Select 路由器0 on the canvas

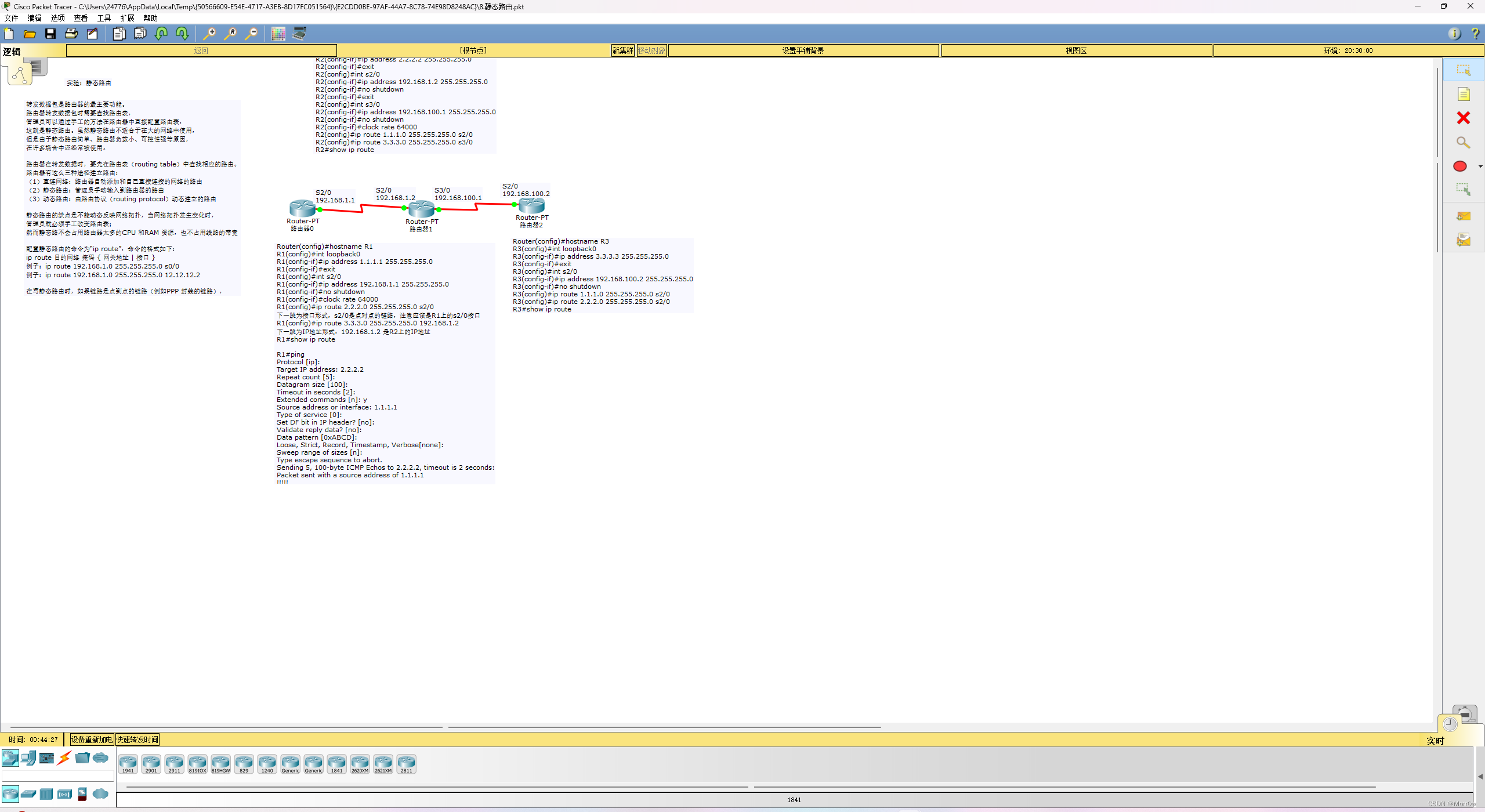pos(302,208)
